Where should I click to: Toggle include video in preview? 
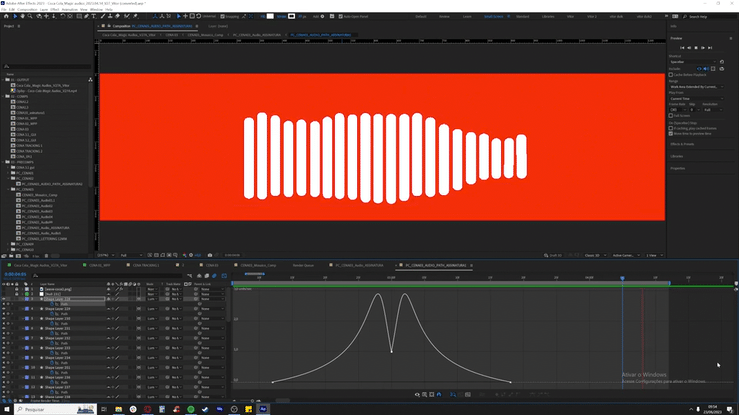click(x=699, y=69)
